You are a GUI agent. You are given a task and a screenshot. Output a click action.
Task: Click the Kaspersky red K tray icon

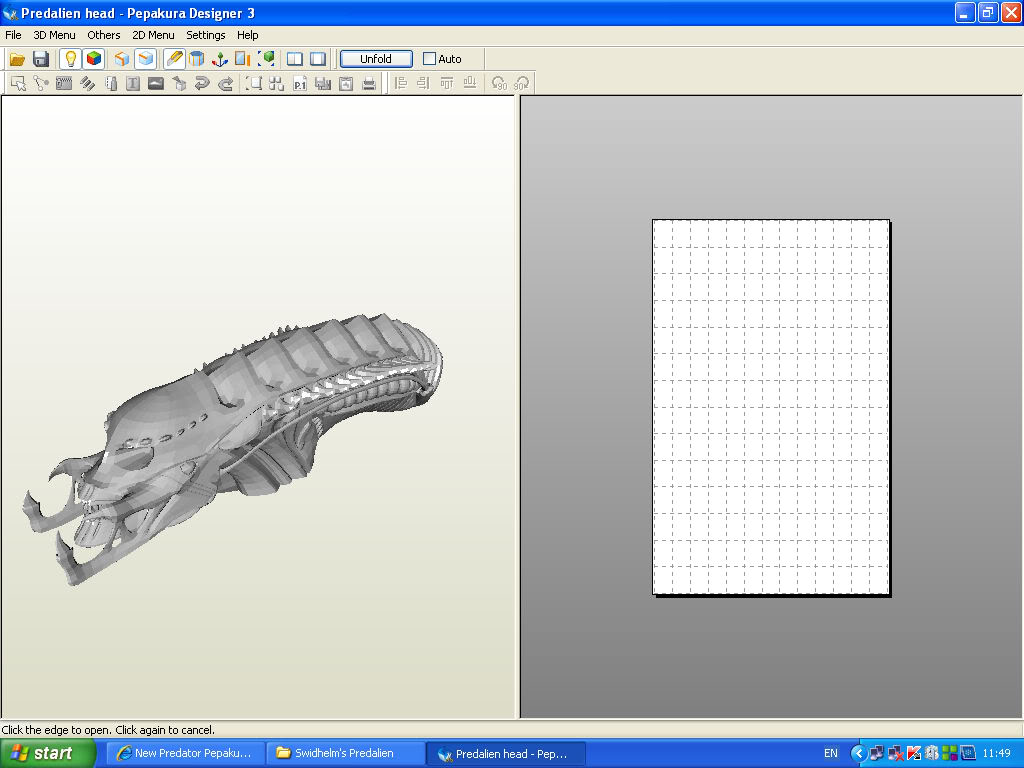pyautogui.click(x=914, y=754)
